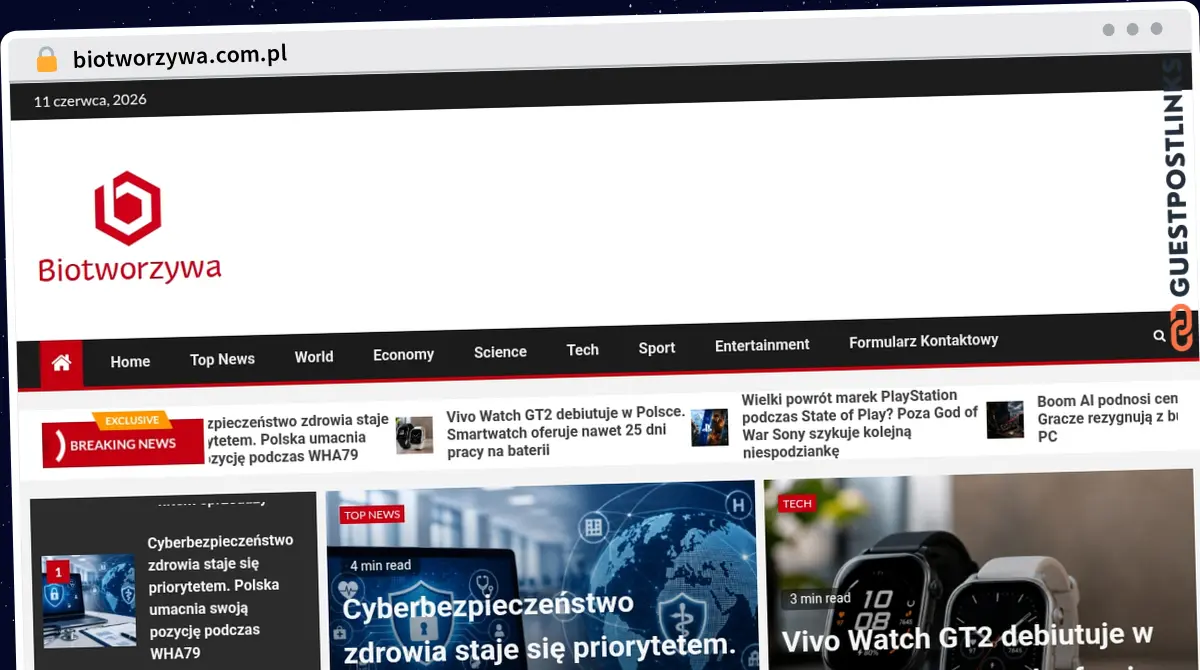This screenshot has width=1200, height=670.
Task: Click the TOP NEWS category tag
Action: coord(371,515)
